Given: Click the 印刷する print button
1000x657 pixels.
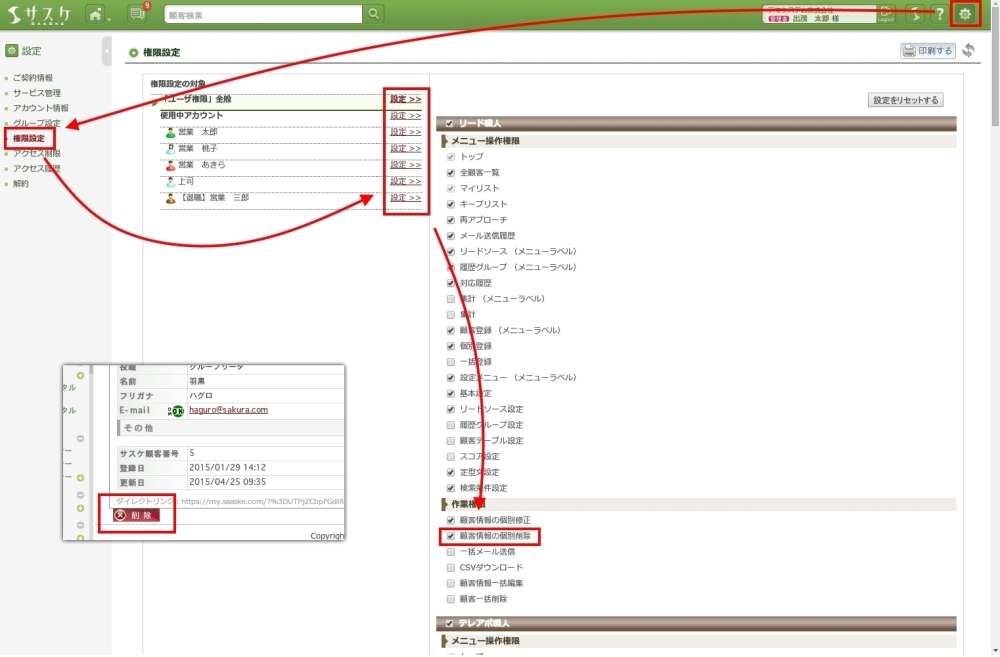Looking at the screenshot, I should 927,51.
